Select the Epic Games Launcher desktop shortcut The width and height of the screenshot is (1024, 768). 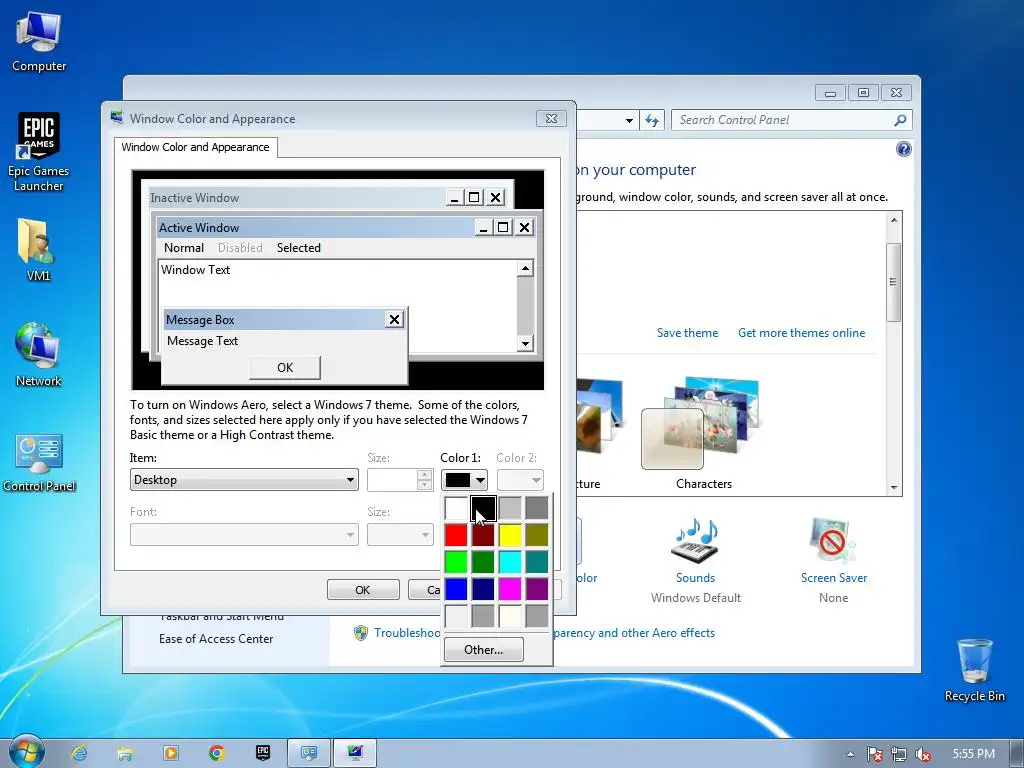point(39,153)
